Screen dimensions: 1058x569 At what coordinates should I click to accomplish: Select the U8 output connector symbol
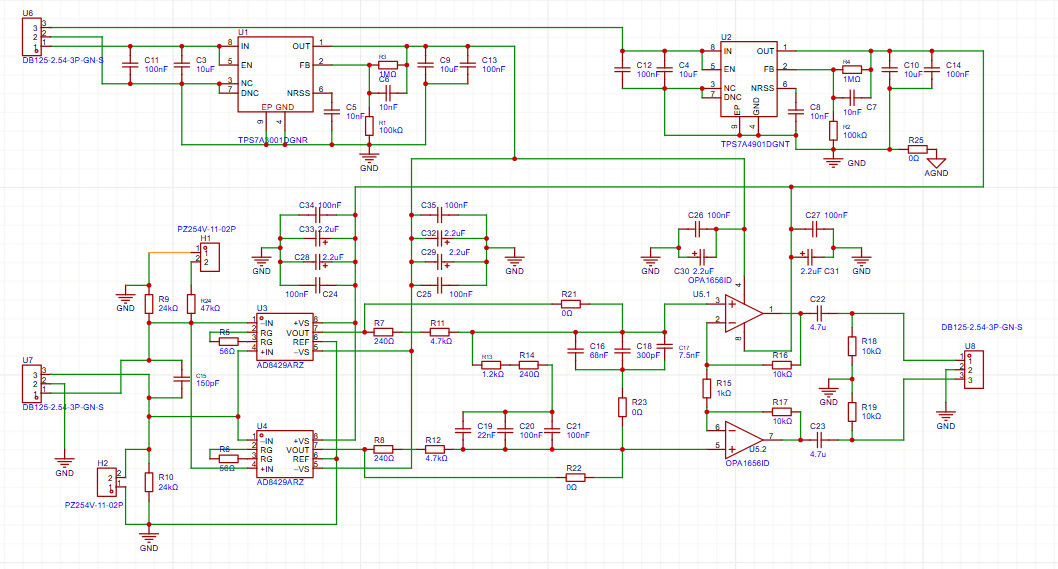[968, 368]
